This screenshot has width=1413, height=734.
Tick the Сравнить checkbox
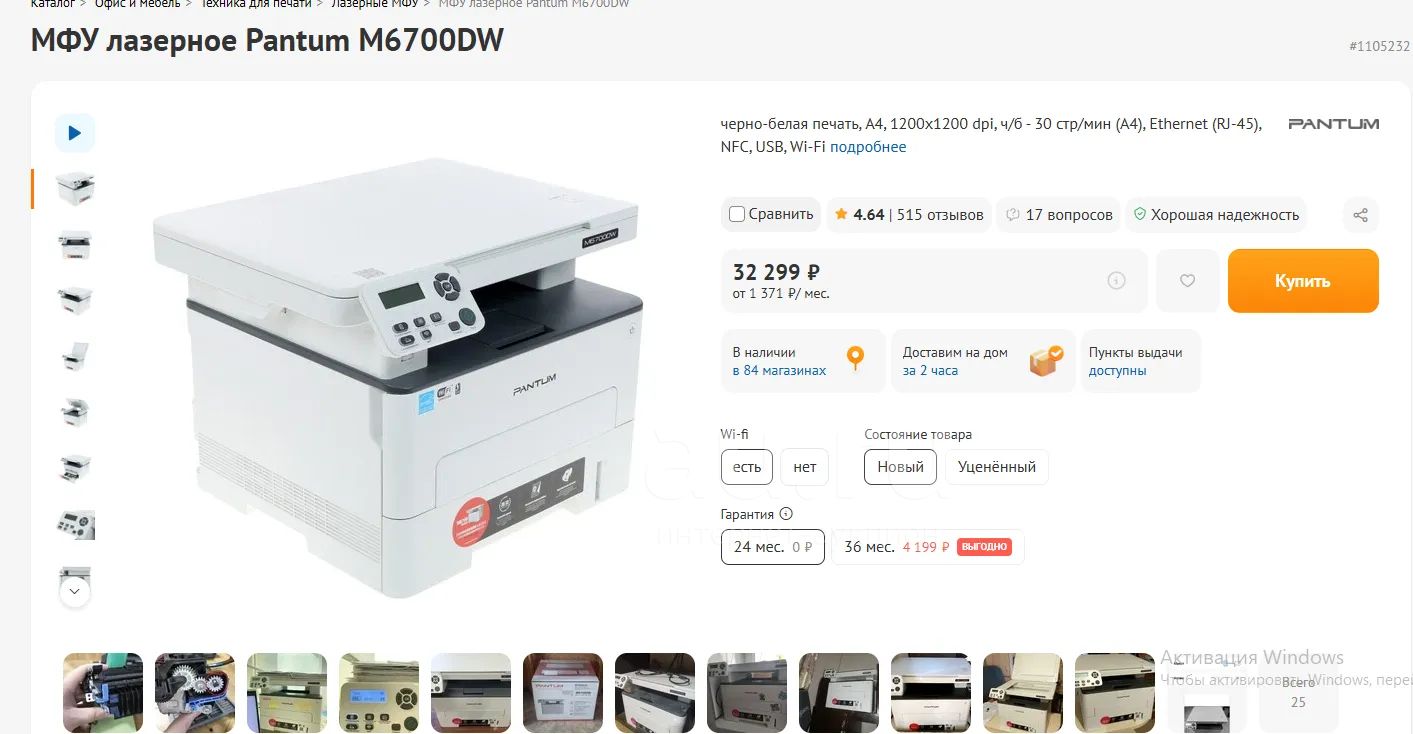[737, 214]
